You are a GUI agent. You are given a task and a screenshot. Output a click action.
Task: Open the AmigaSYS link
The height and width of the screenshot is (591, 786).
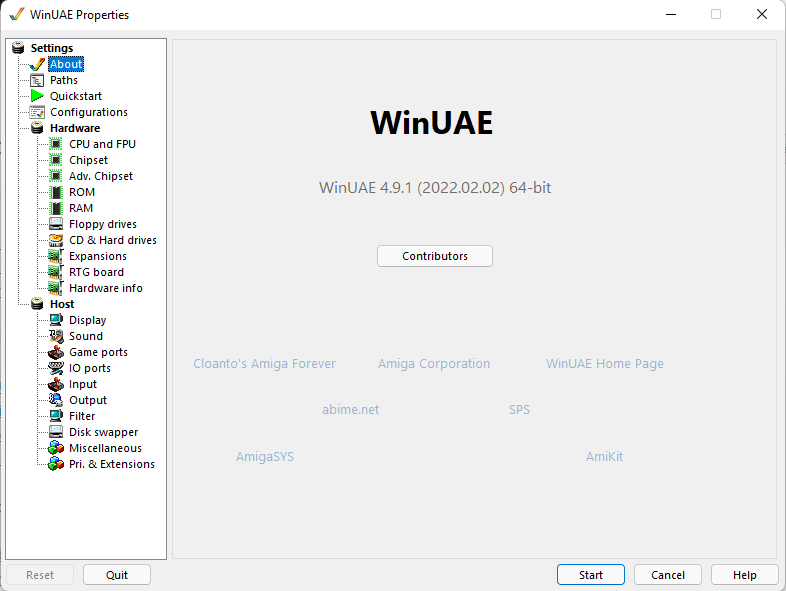[x=265, y=457]
